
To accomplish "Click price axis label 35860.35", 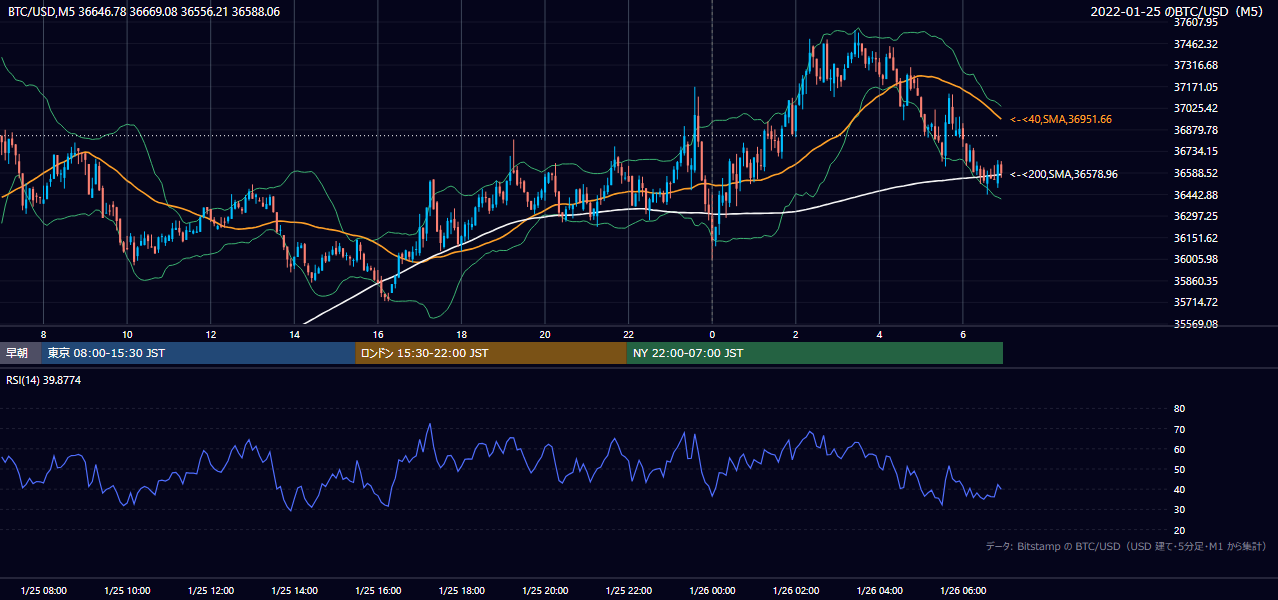I will click(x=1196, y=281).
